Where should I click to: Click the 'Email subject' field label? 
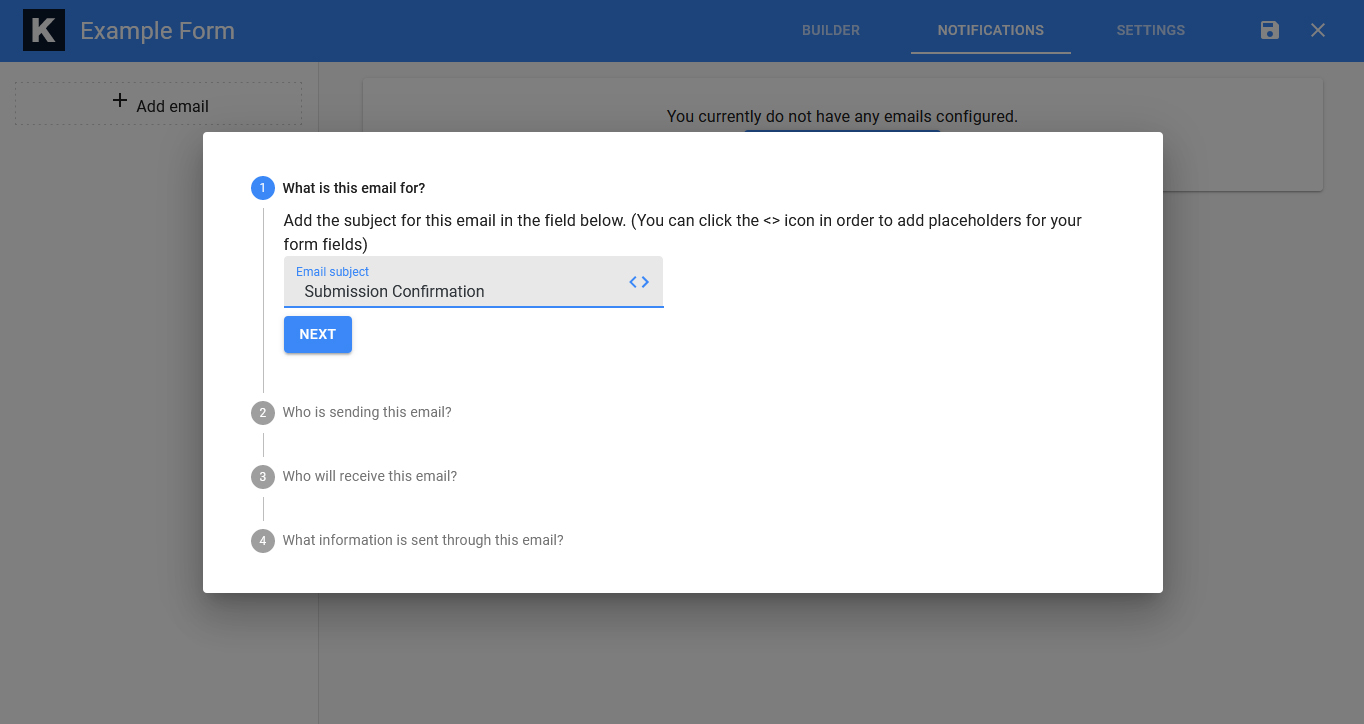(x=332, y=272)
